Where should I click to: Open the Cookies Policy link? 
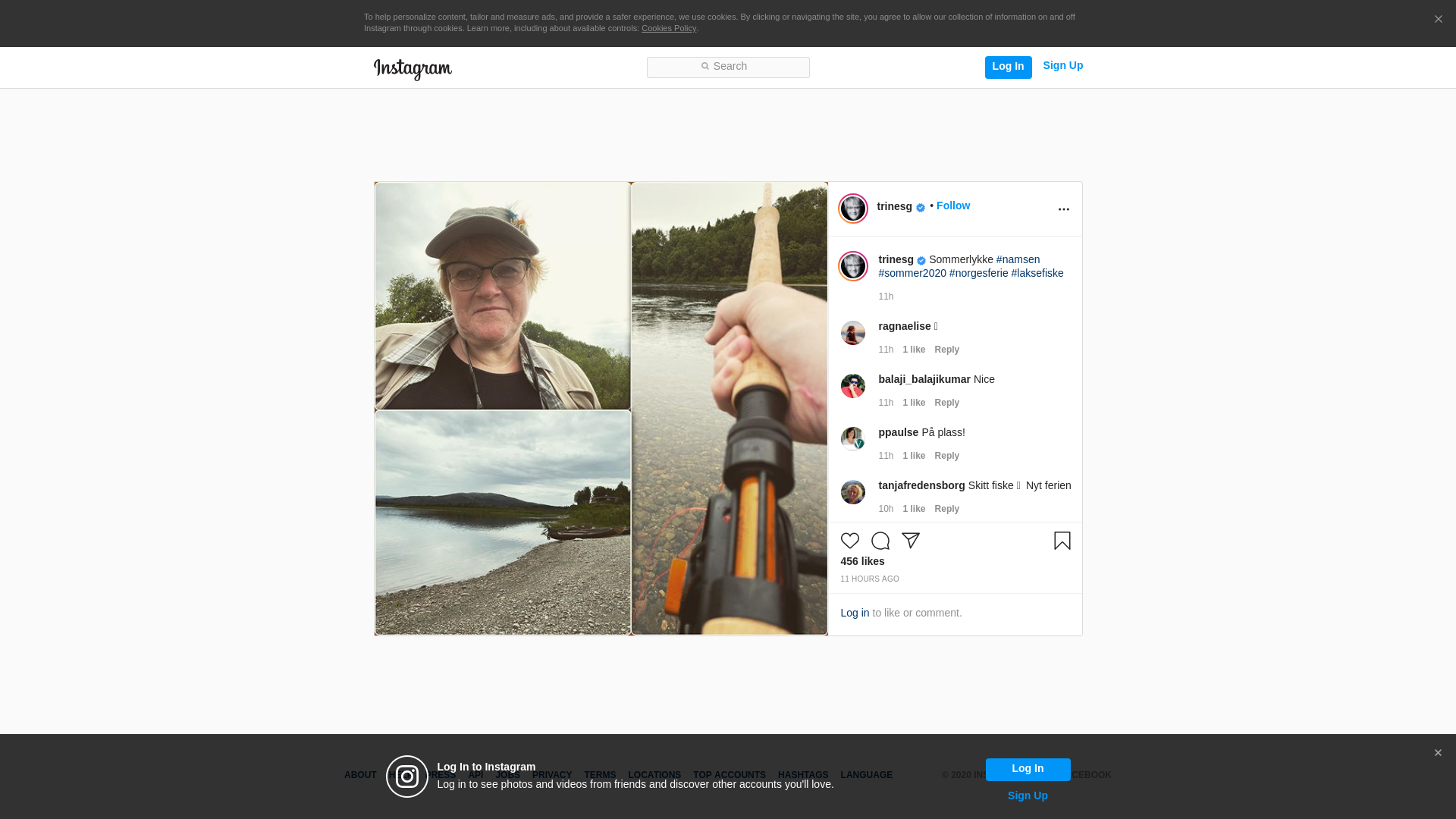668,29
